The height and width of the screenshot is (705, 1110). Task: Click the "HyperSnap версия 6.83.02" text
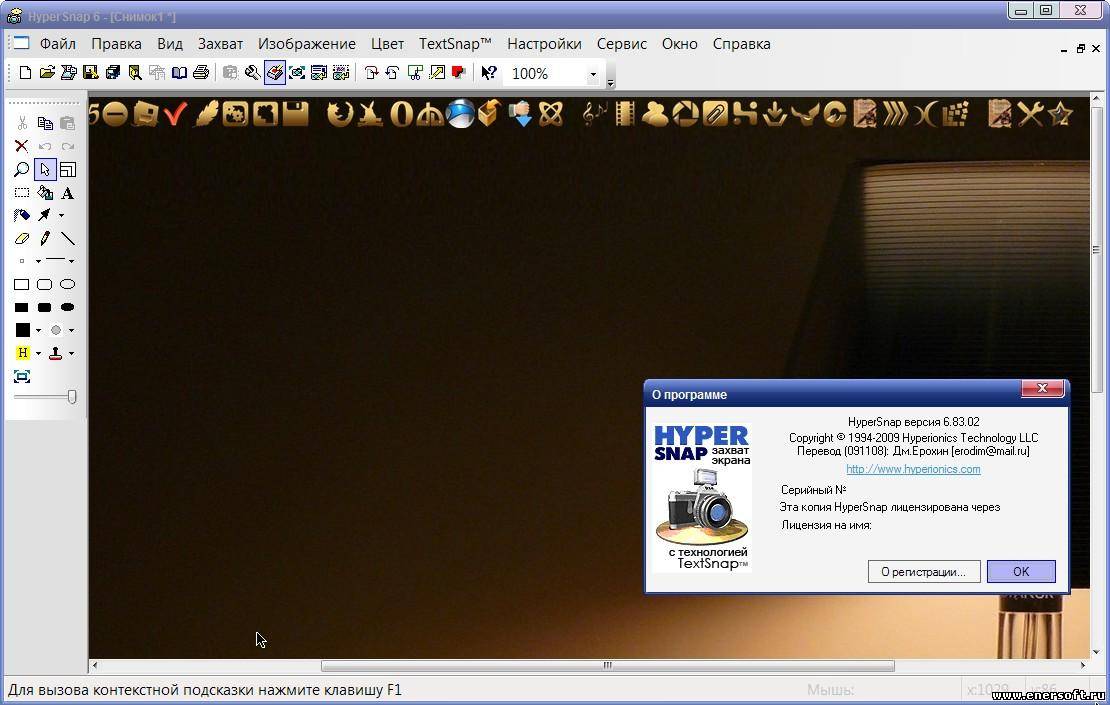click(x=913, y=422)
